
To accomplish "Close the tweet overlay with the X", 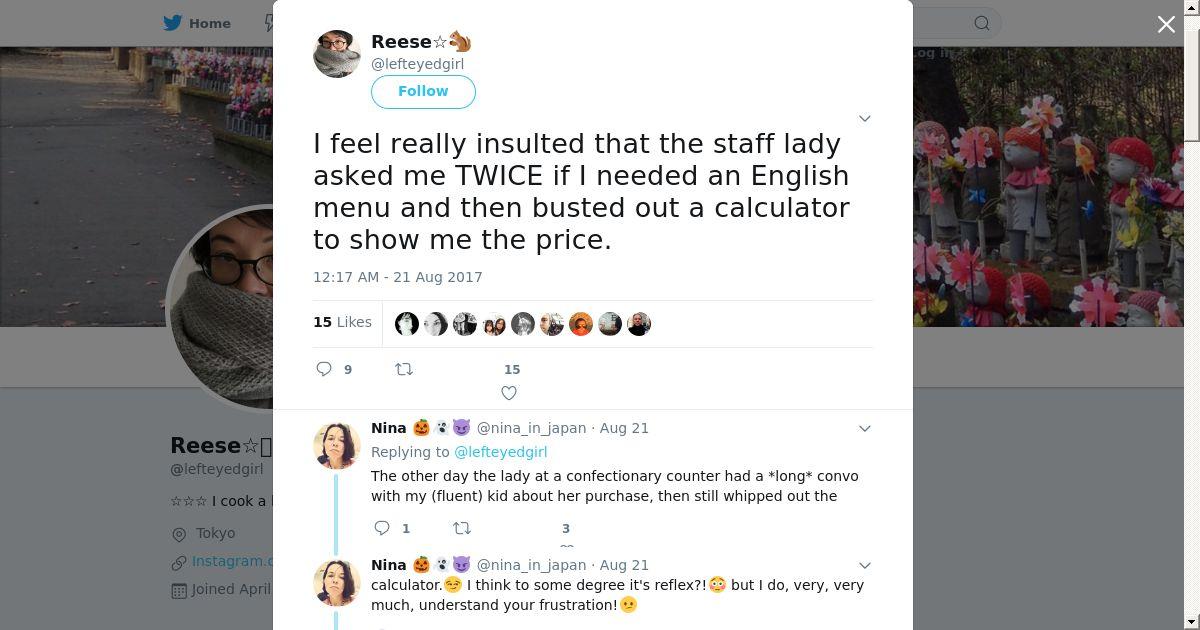I will (1166, 24).
